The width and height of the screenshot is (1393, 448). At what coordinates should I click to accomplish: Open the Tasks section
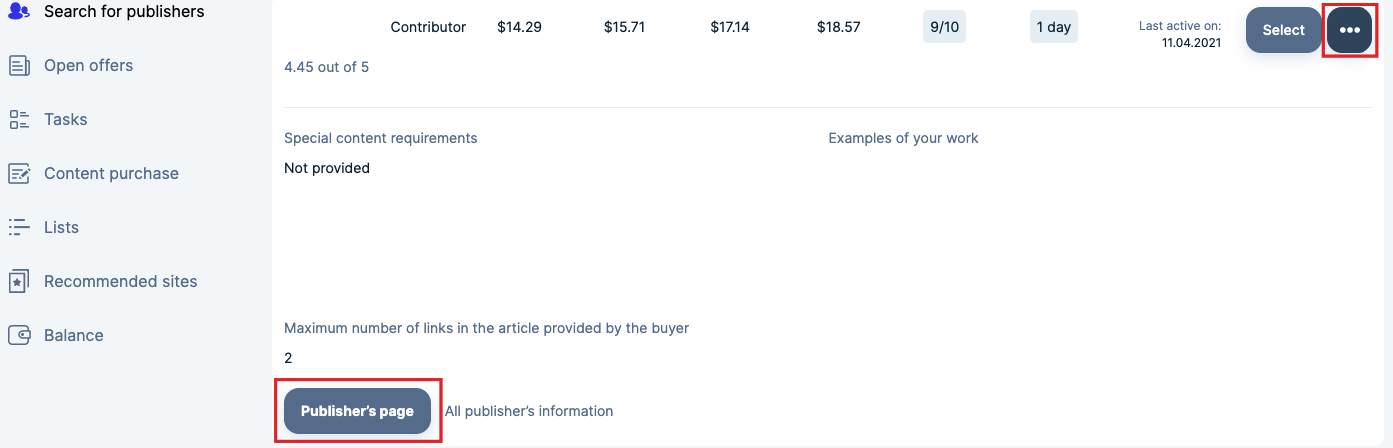(x=65, y=120)
